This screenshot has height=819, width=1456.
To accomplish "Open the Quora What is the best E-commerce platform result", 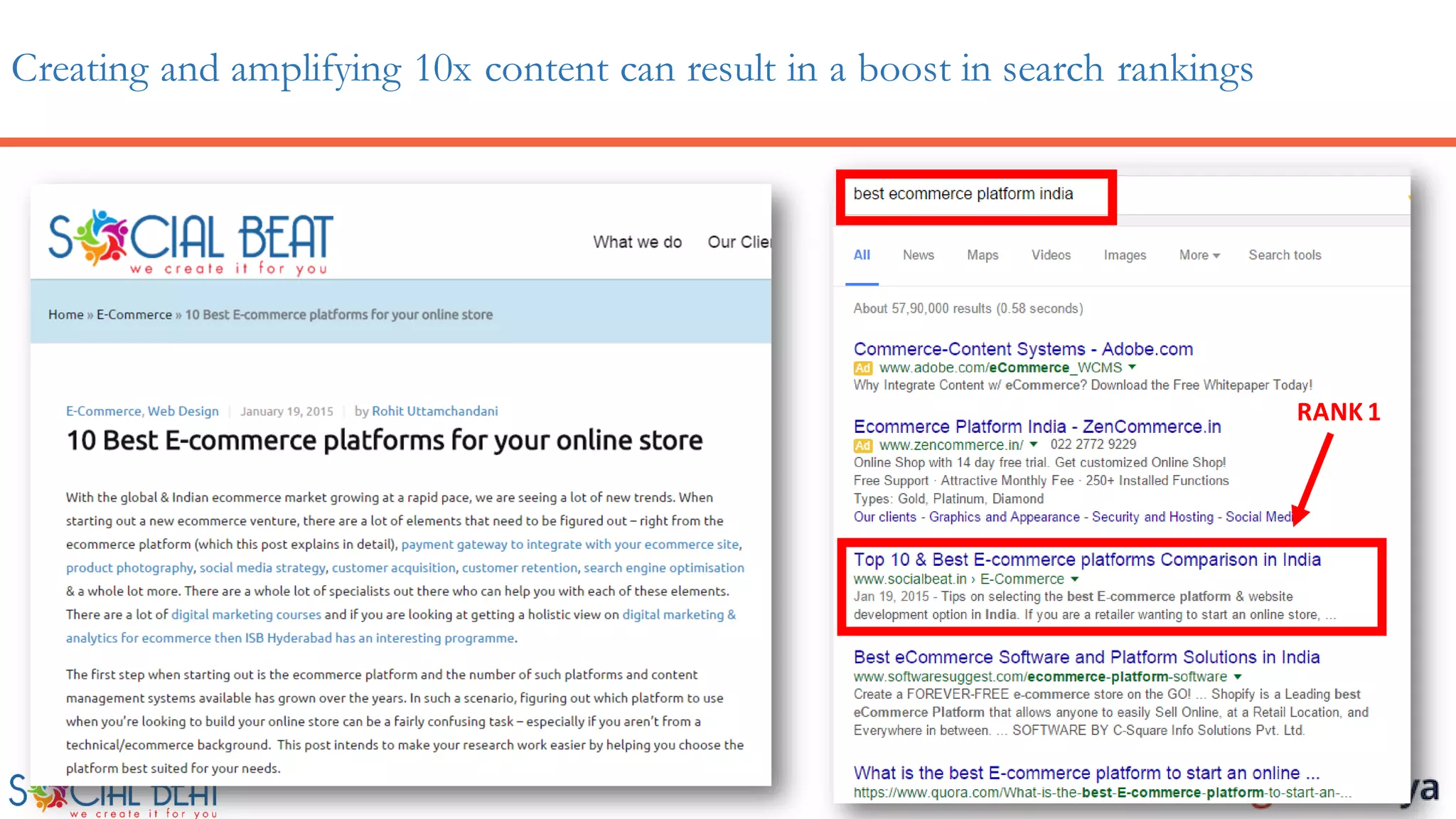I will 1086,773.
